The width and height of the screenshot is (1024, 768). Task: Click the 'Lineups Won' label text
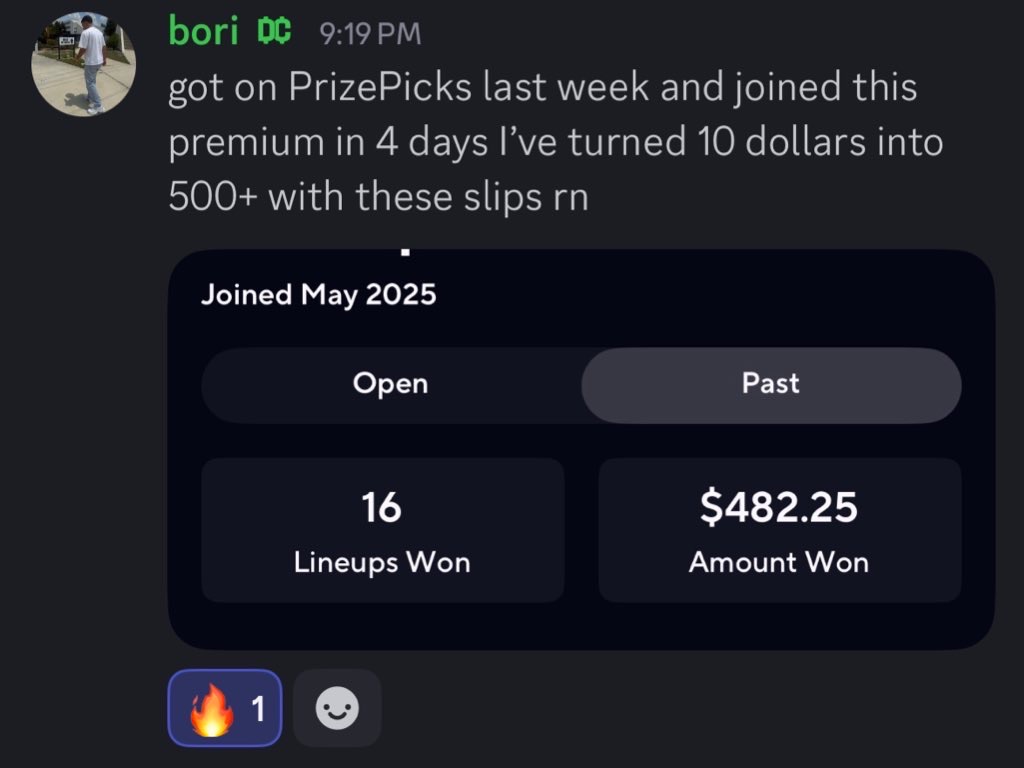(382, 563)
